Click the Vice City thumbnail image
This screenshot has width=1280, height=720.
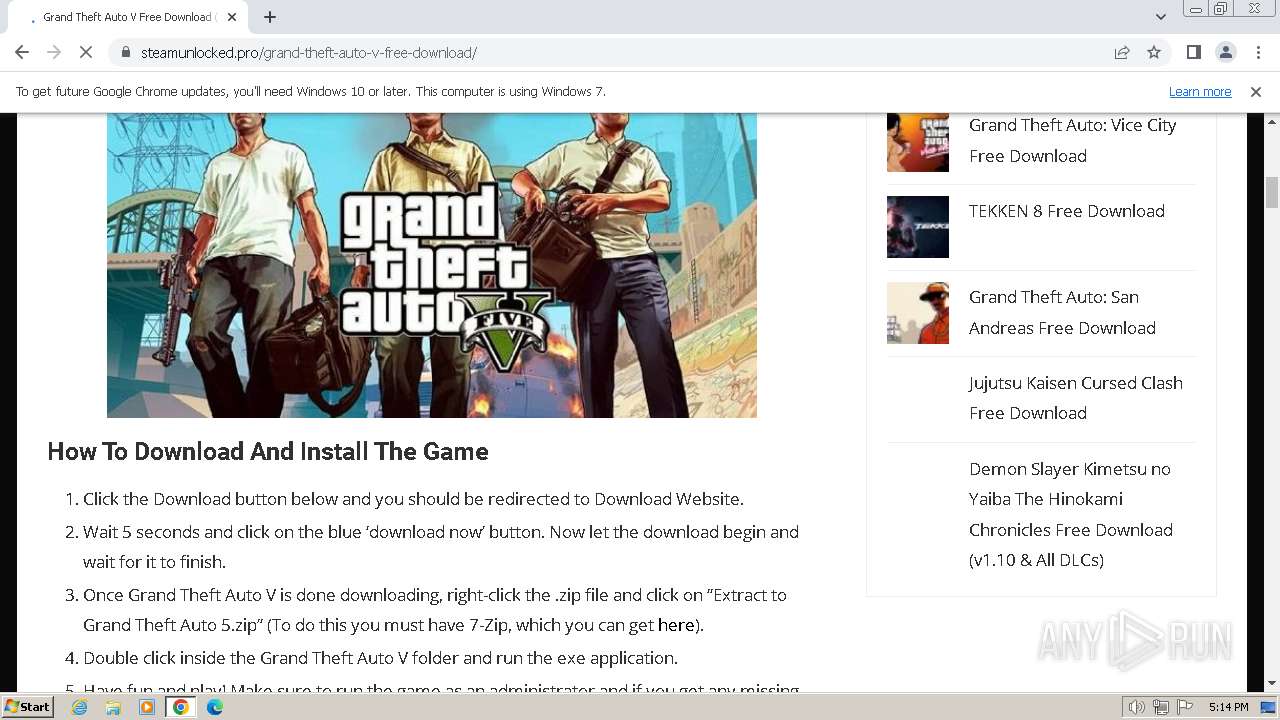(917, 142)
